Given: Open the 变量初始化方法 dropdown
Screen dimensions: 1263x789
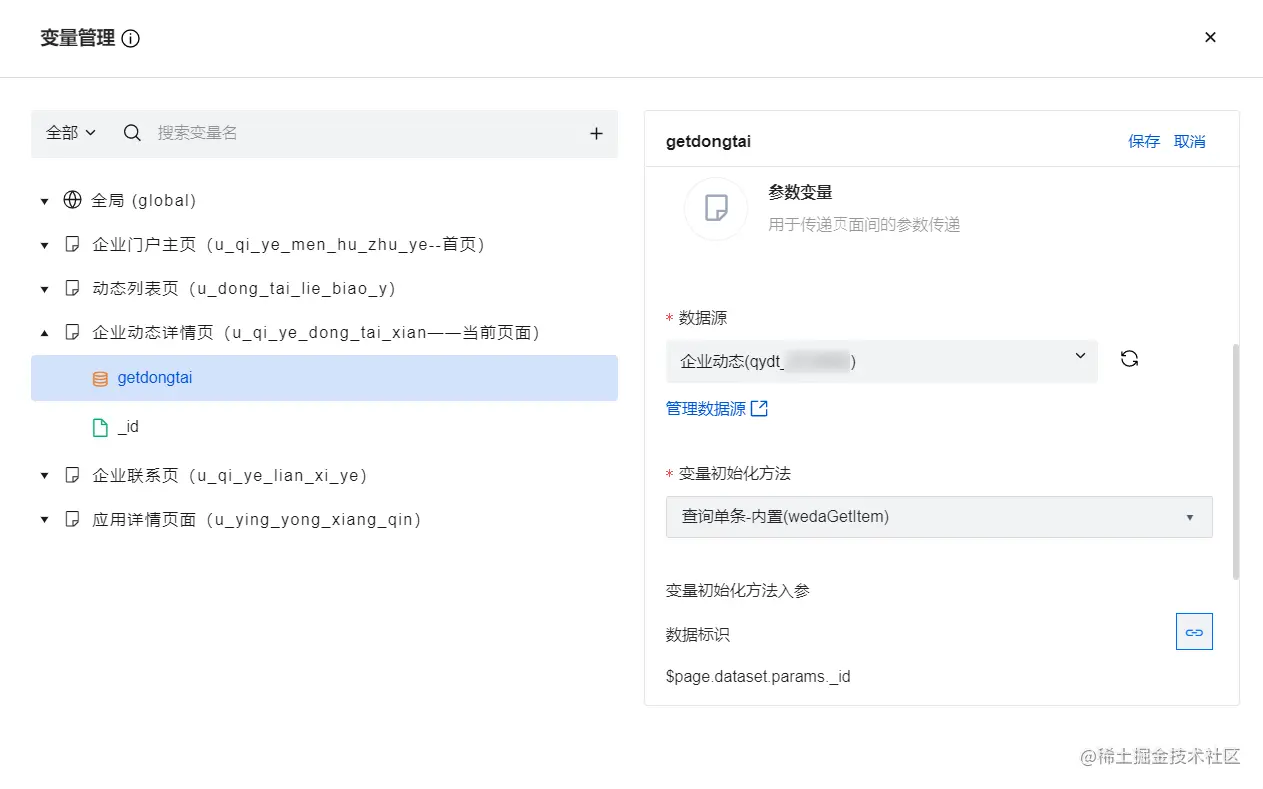Looking at the screenshot, I should tap(938, 517).
